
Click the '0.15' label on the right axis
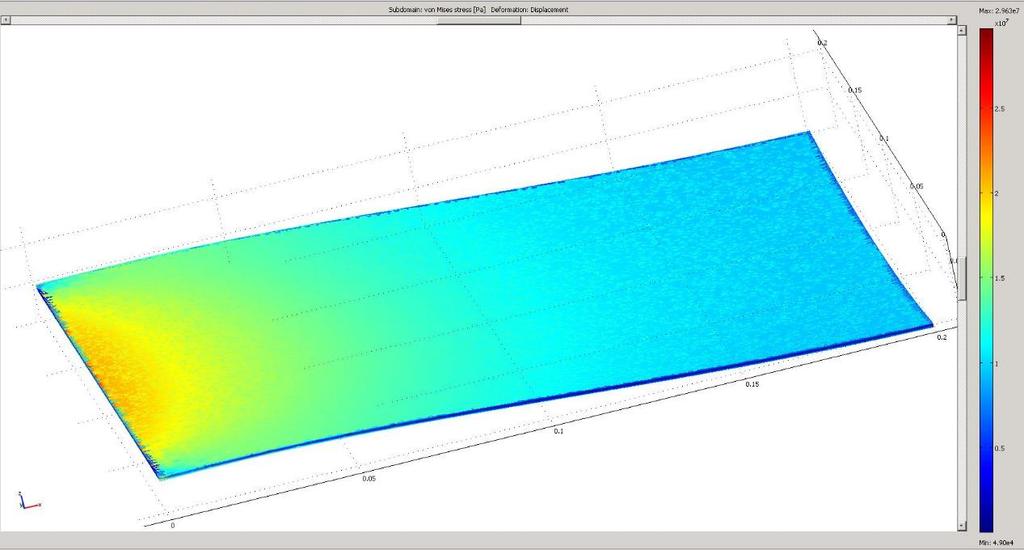[x=855, y=90]
